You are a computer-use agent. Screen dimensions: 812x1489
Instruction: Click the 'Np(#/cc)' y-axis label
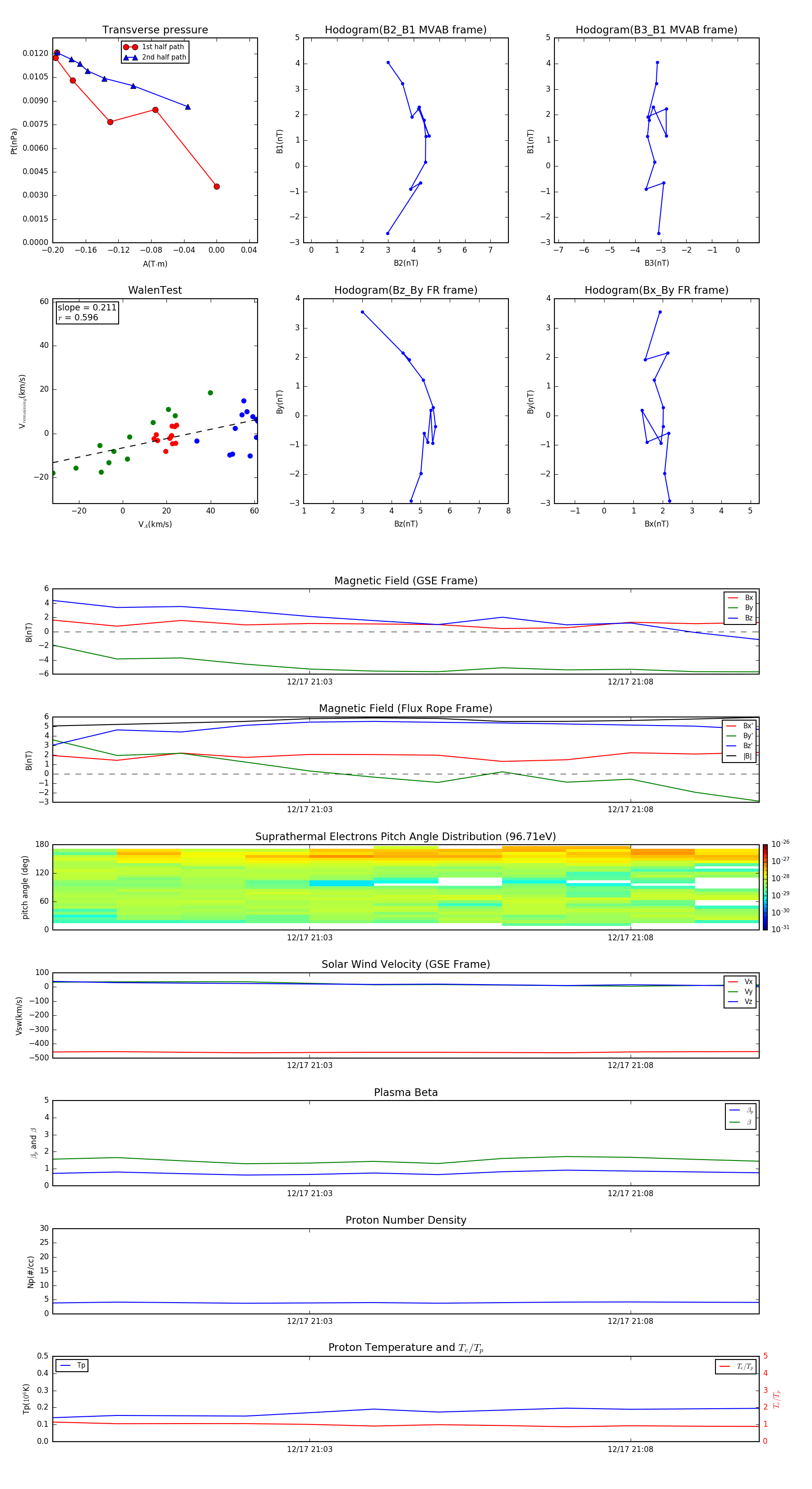pos(31,1271)
